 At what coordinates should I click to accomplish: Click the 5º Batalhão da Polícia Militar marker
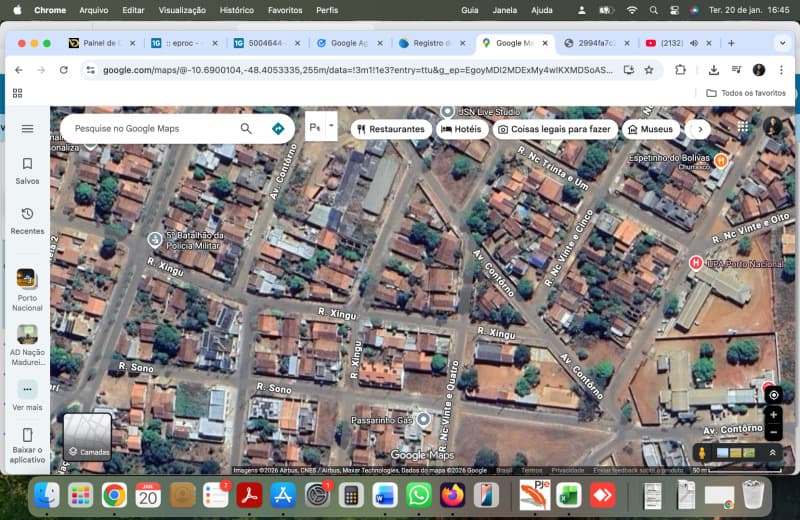point(155,239)
